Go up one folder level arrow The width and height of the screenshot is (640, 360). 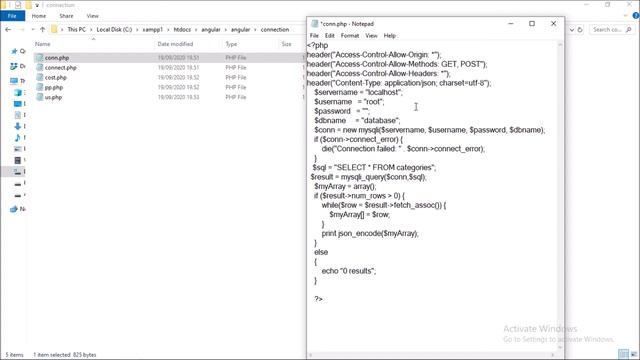42,29
